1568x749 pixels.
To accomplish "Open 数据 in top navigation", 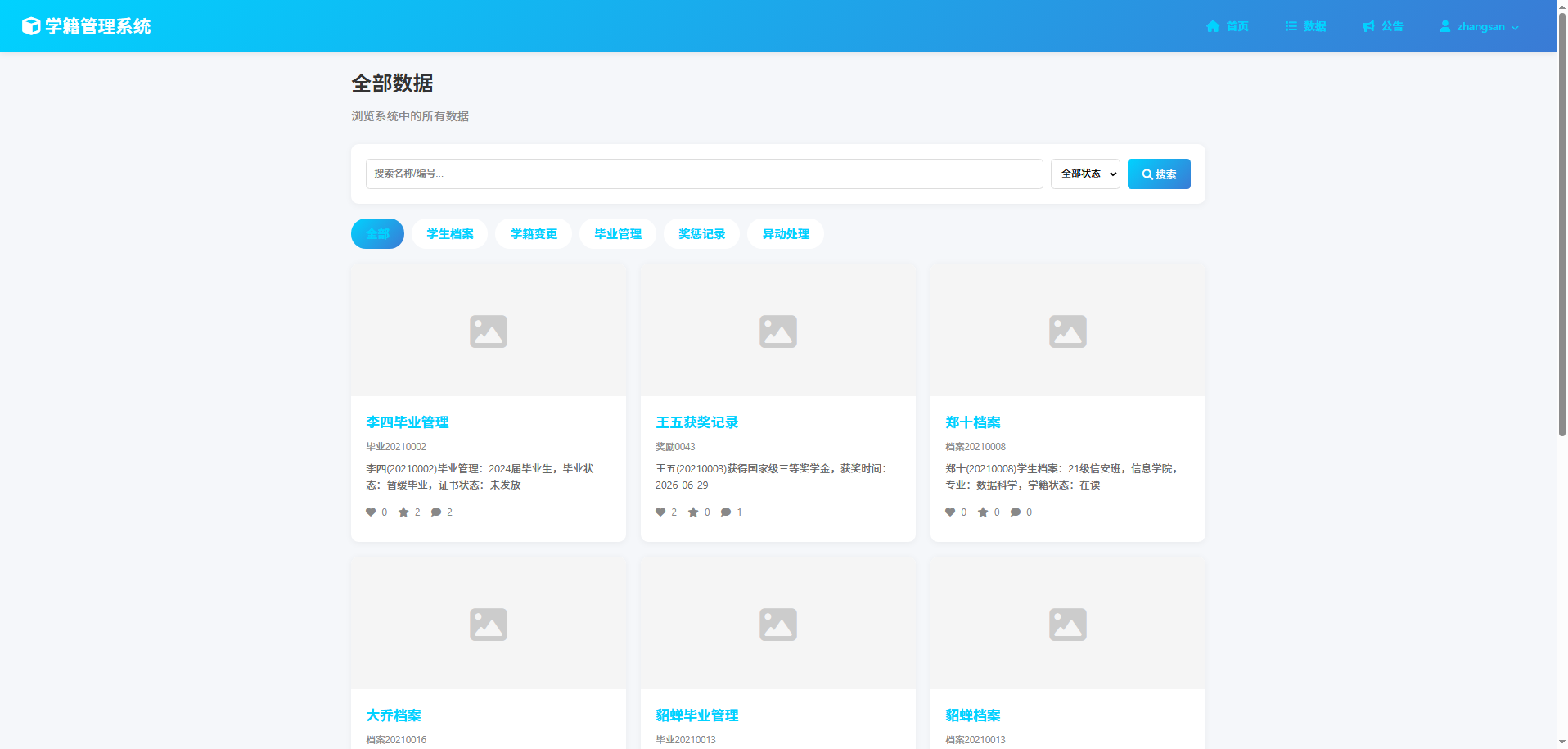I will [1305, 26].
